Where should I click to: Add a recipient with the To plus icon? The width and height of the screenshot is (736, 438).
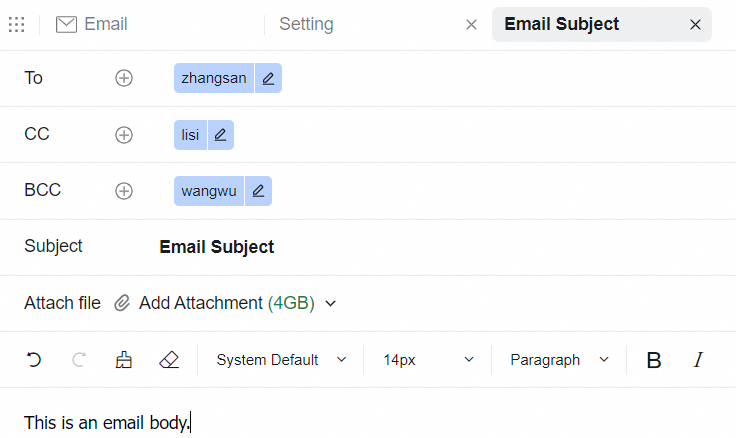tap(124, 78)
